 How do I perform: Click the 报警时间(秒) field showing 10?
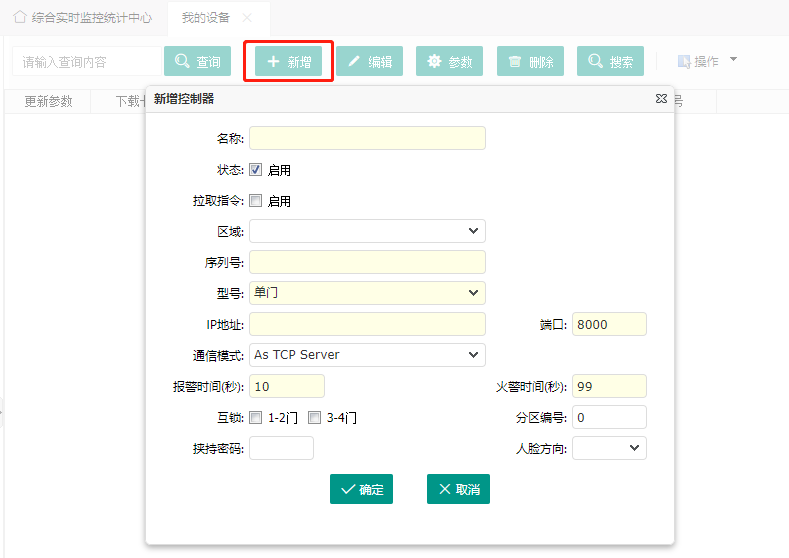(x=287, y=386)
